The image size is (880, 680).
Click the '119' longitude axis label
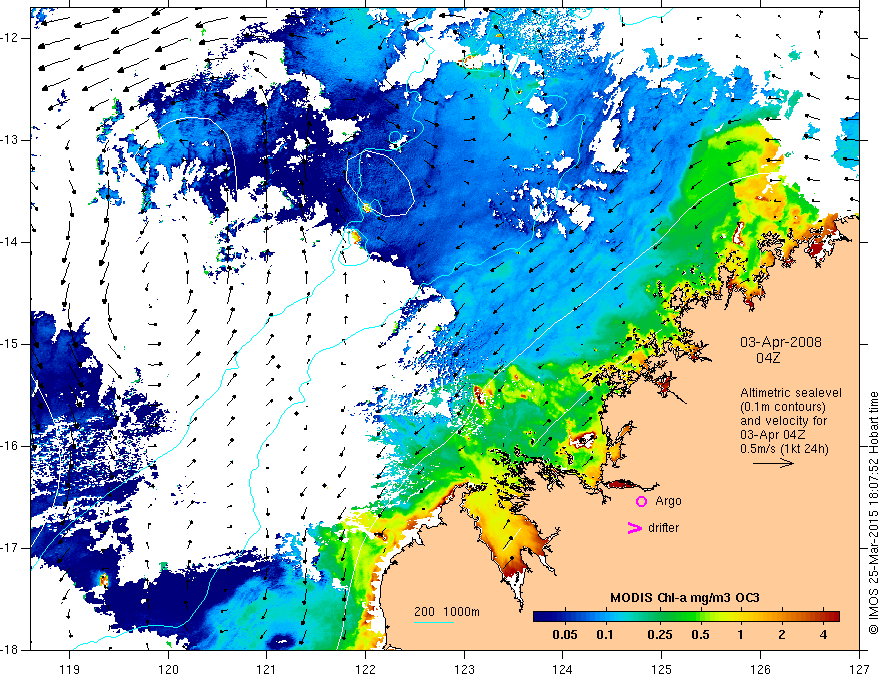coord(70,669)
